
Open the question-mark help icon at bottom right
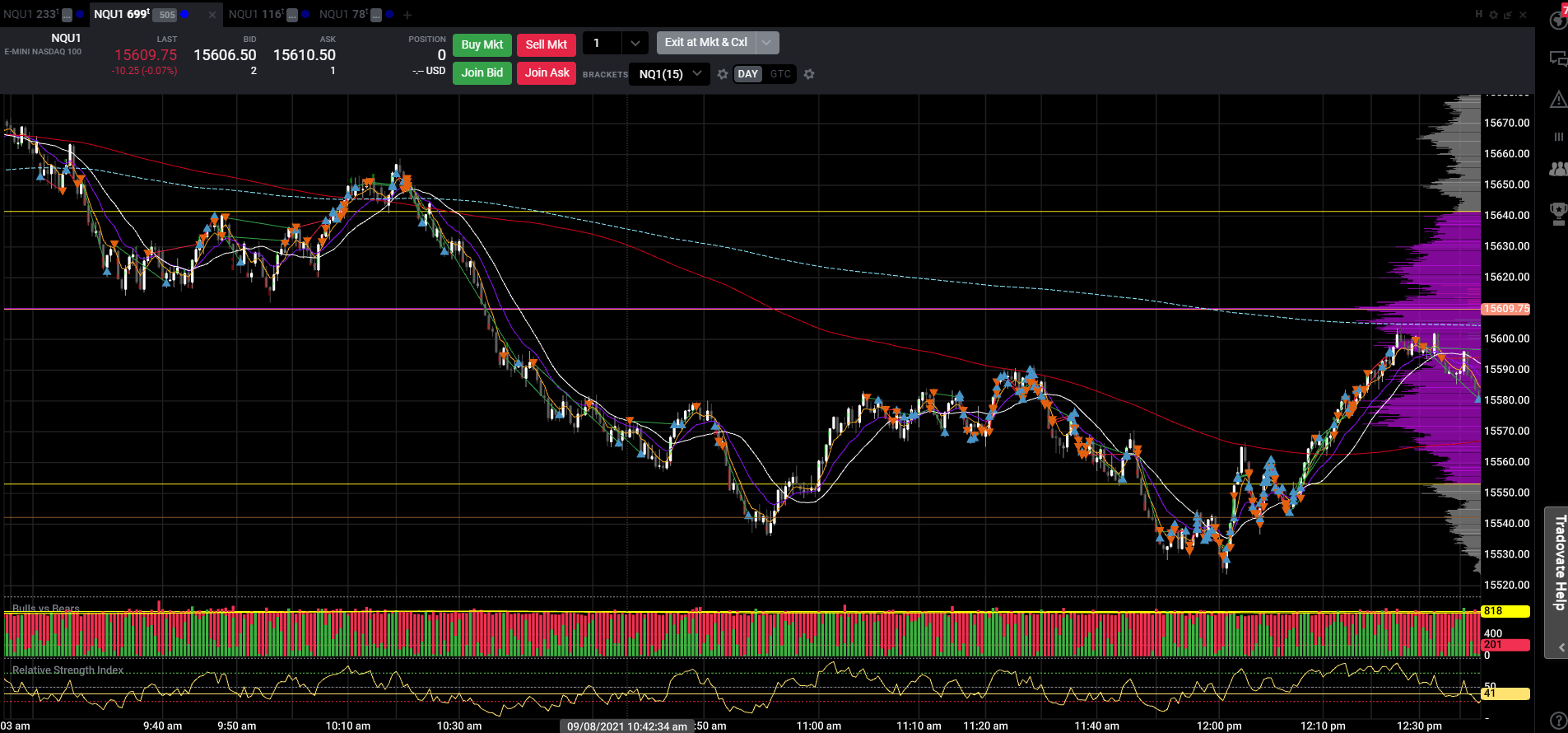[x=1558, y=721]
